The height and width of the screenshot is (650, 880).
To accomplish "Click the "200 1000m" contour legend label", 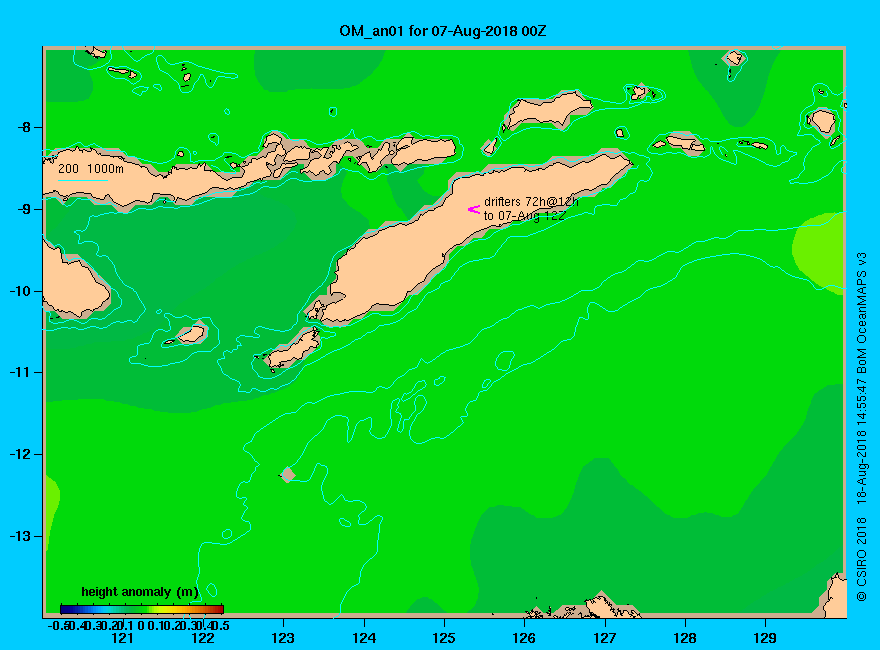I will coord(91,168).
